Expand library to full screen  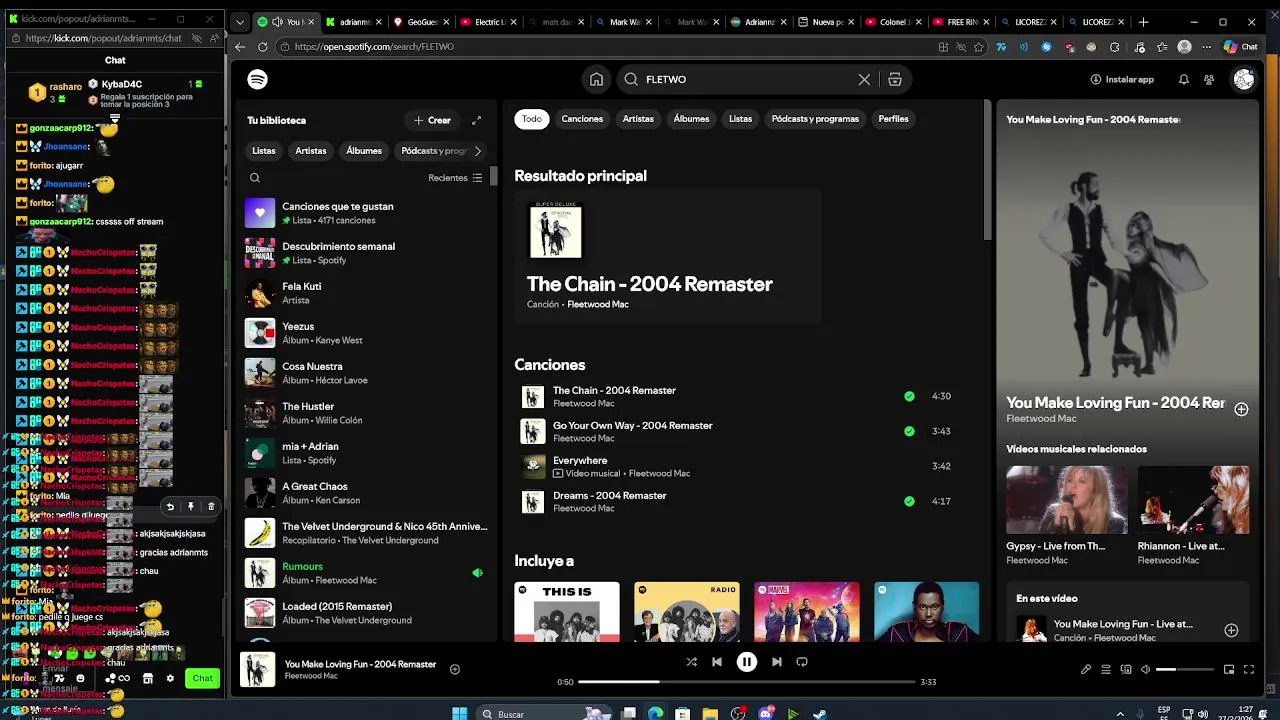tap(477, 120)
